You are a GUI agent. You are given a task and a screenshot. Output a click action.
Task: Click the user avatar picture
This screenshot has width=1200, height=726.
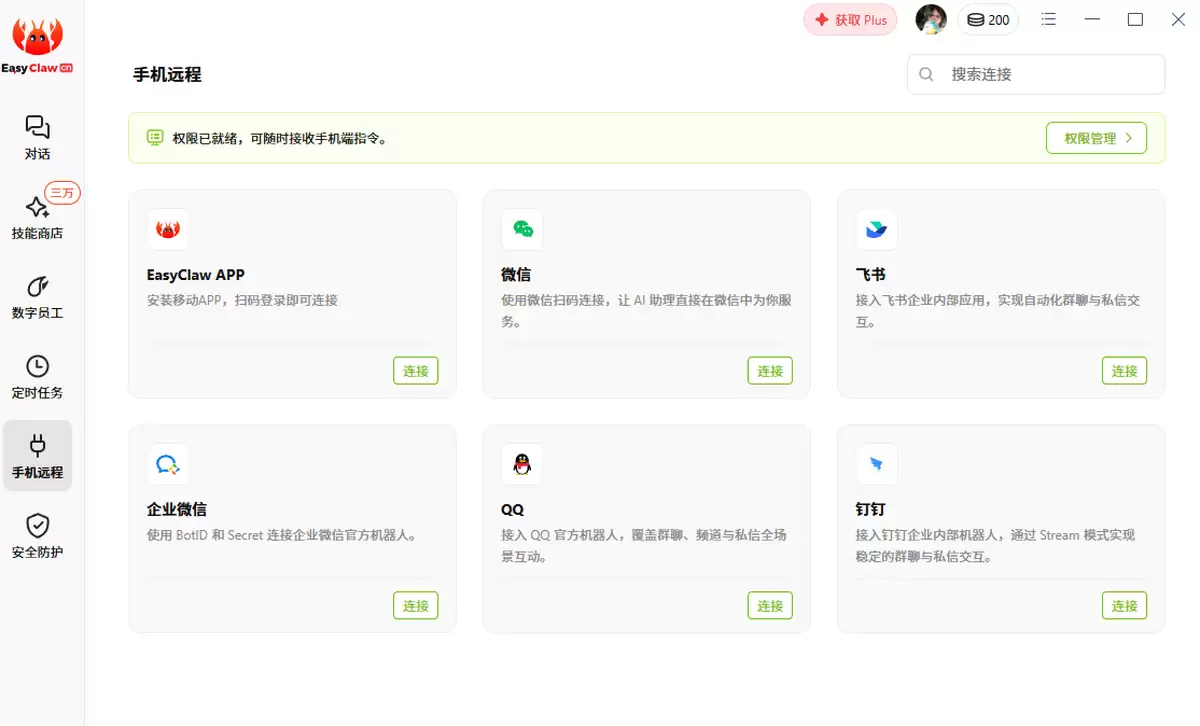coord(931,19)
